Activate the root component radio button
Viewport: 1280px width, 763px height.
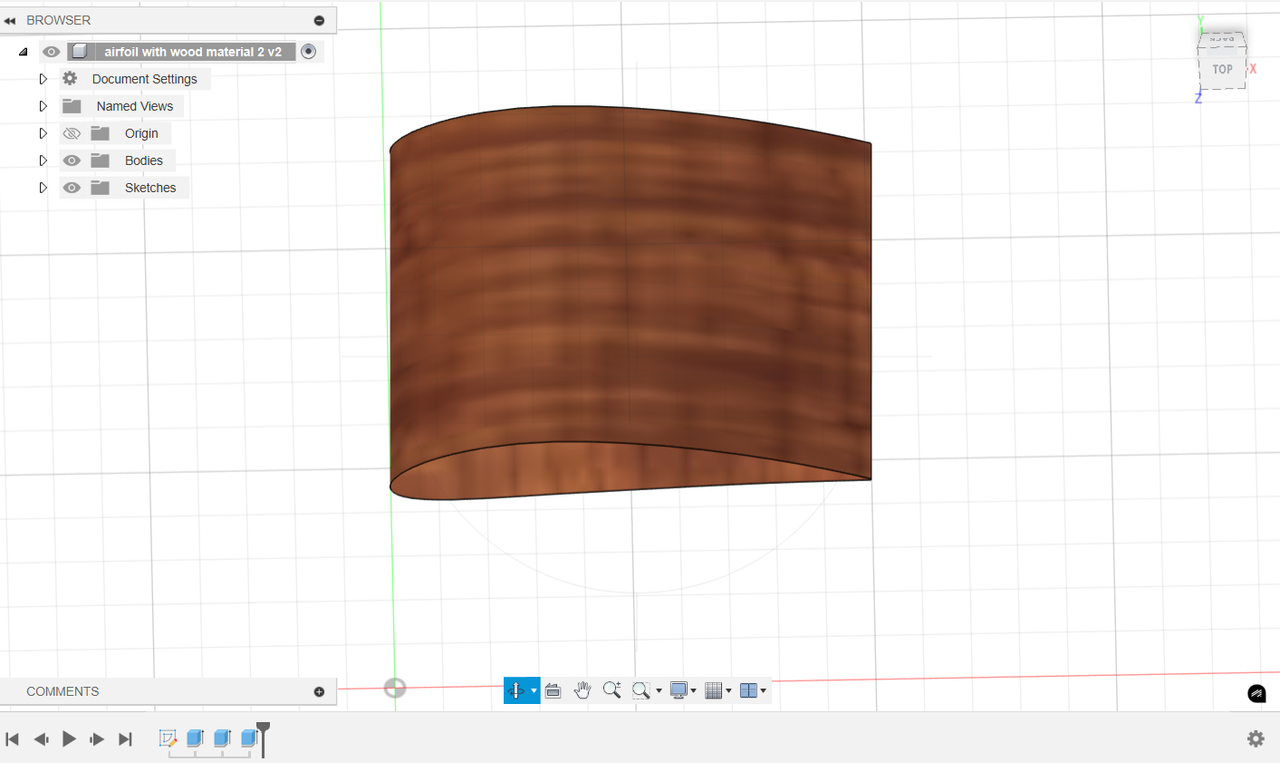(308, 51)
